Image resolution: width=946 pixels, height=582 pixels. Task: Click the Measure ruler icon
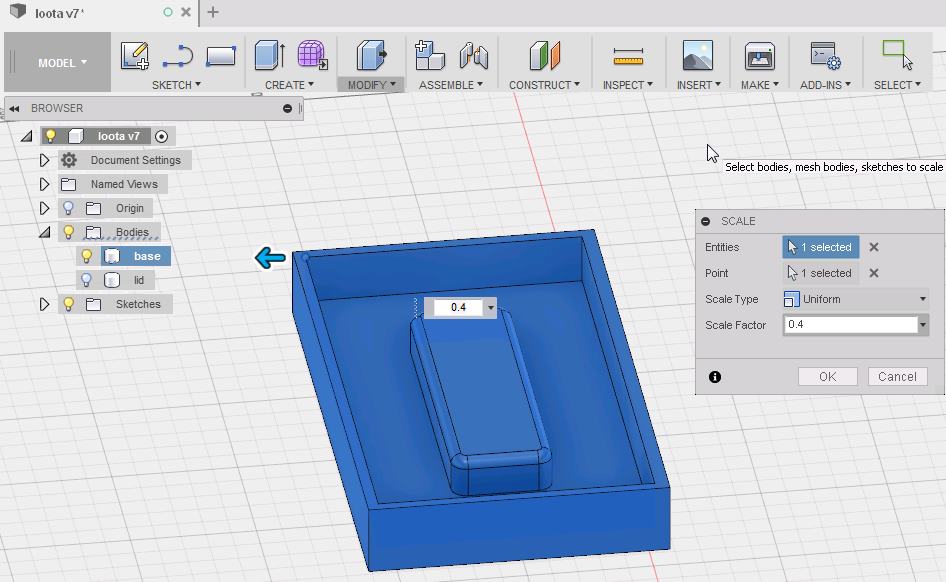click(628, 57)
